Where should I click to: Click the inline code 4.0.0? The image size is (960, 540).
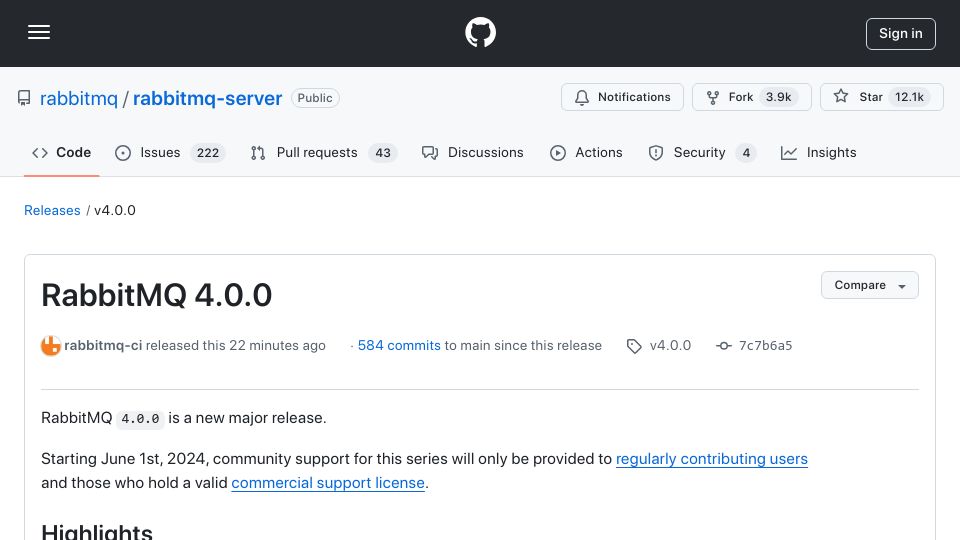(x=140, y=419)
